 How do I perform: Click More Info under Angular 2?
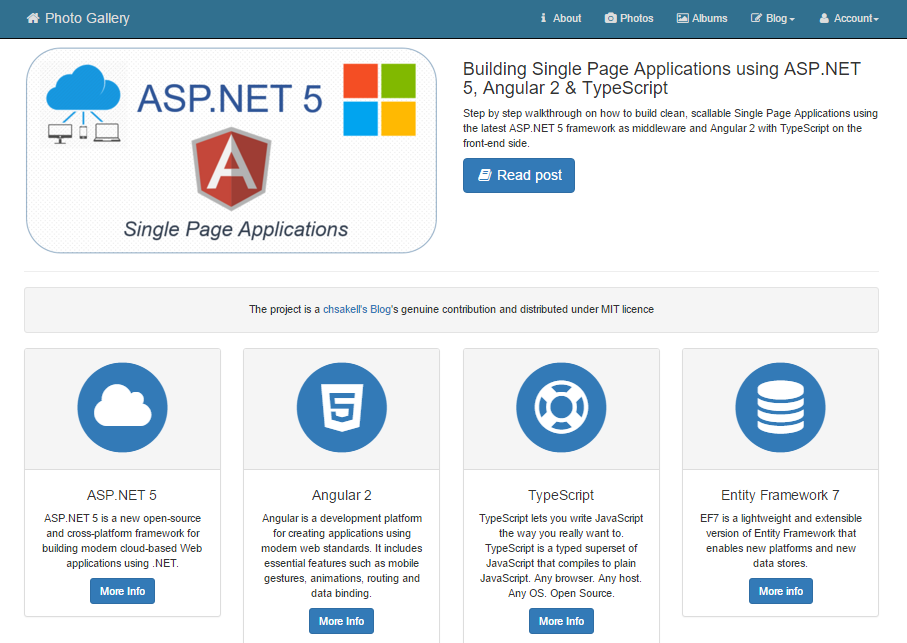tap(341, 621)
